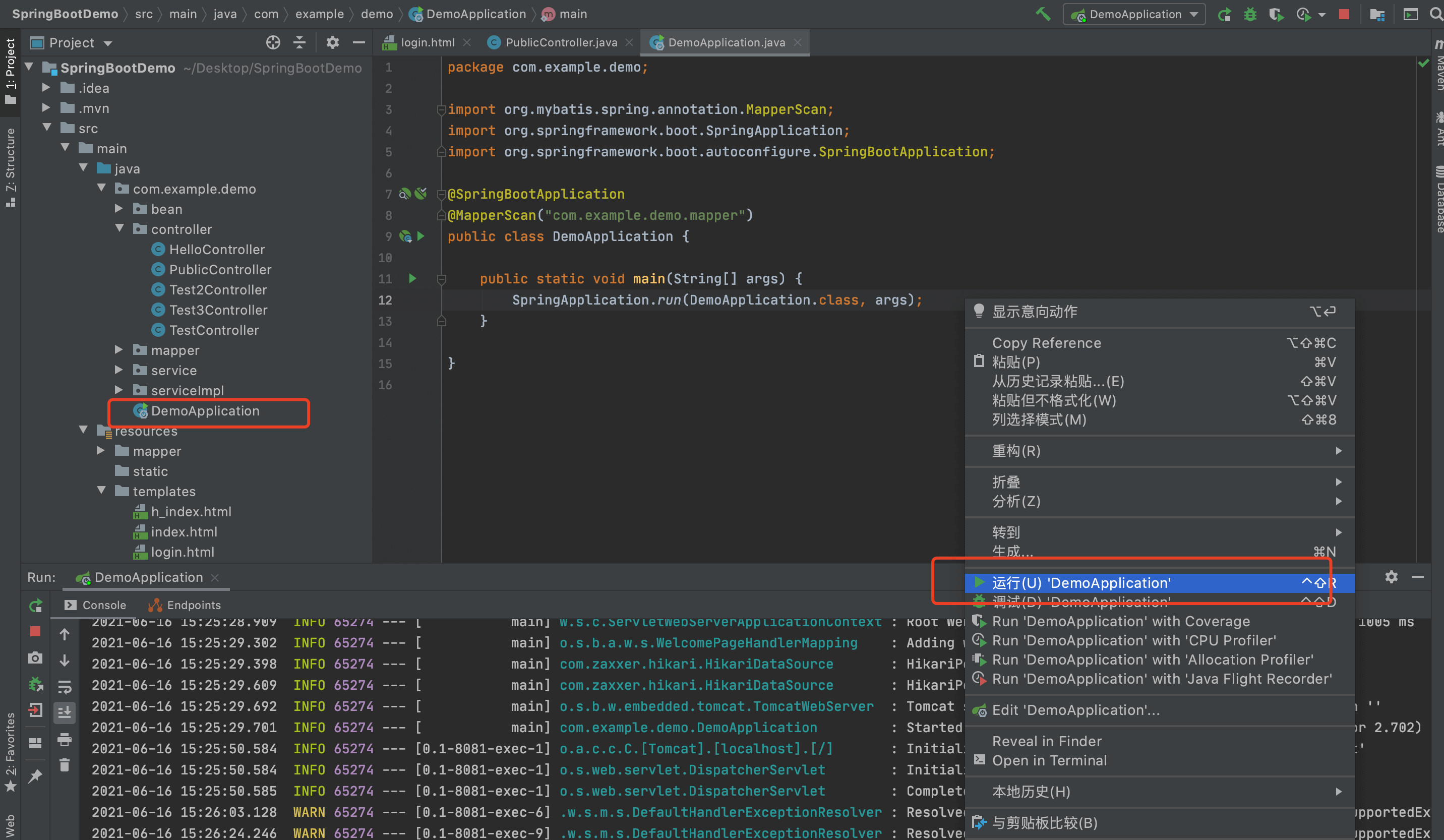Click the Debug bug icon in top toolbar
Screen dimensions: 1444x840
click(1250, 14)
